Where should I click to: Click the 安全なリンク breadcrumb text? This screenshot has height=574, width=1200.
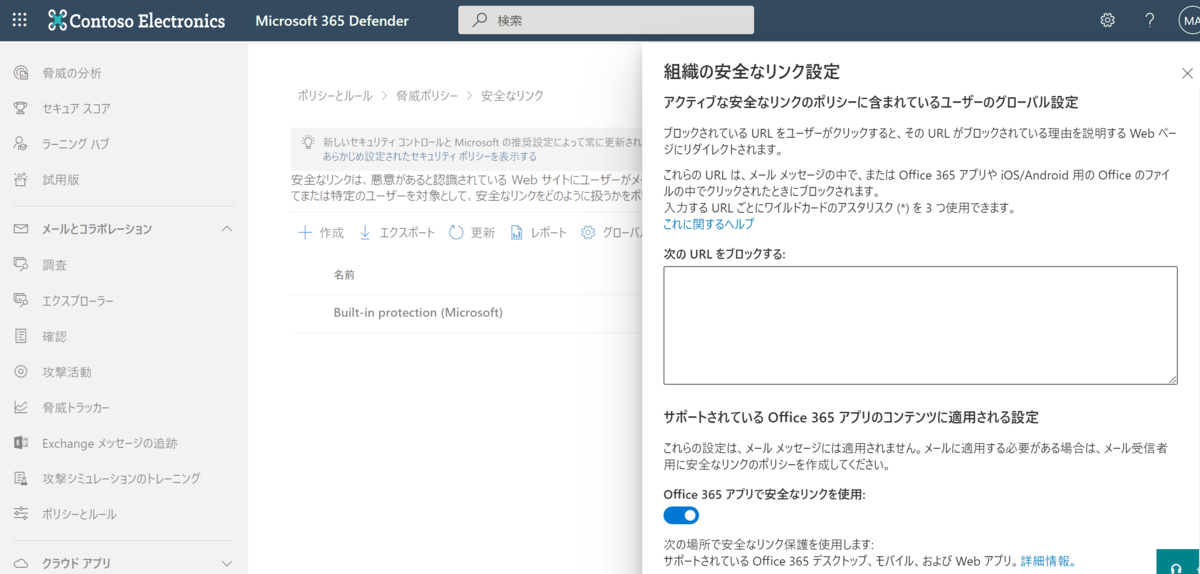(512, 95)
